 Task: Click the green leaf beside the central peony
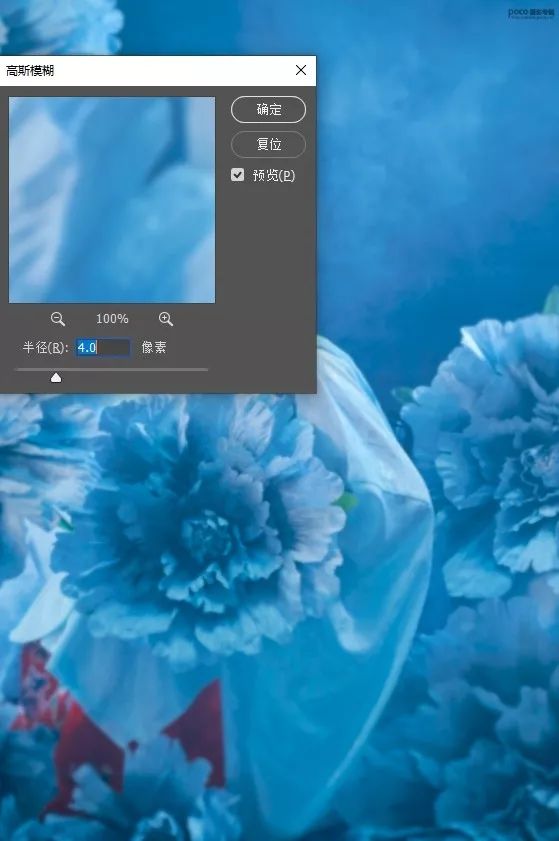[347, 502]
